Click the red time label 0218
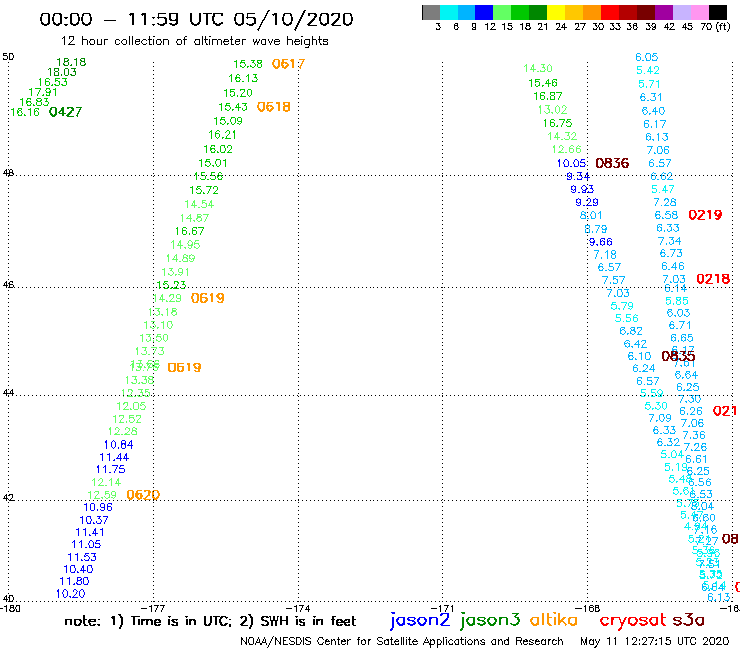Screen dimensions: 740x650 coord(713,279)
